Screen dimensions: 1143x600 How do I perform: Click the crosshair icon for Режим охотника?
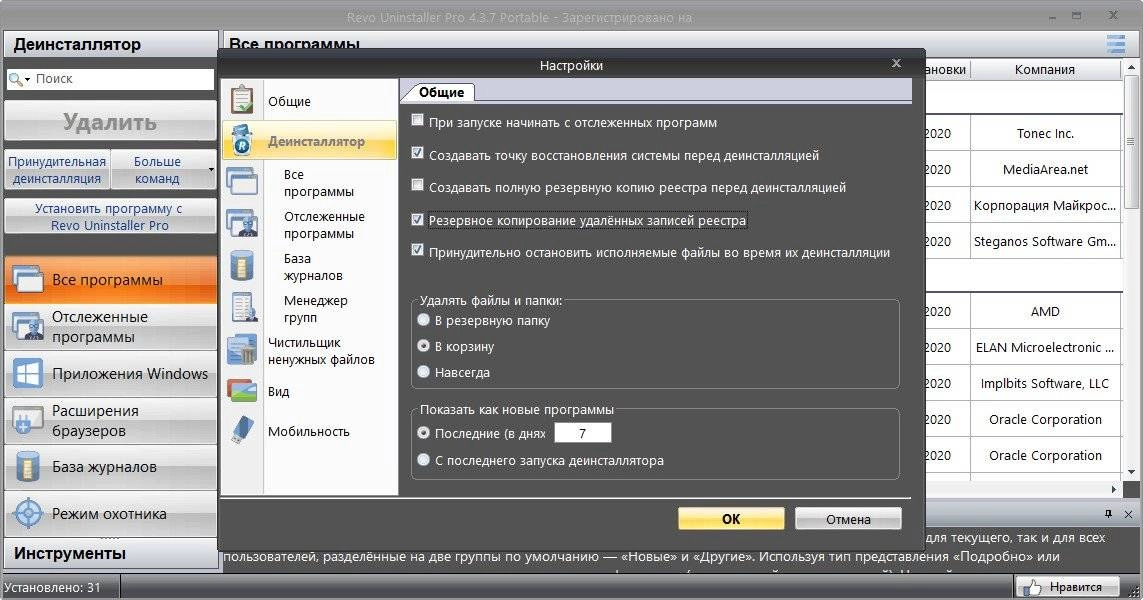coord(28,513)
